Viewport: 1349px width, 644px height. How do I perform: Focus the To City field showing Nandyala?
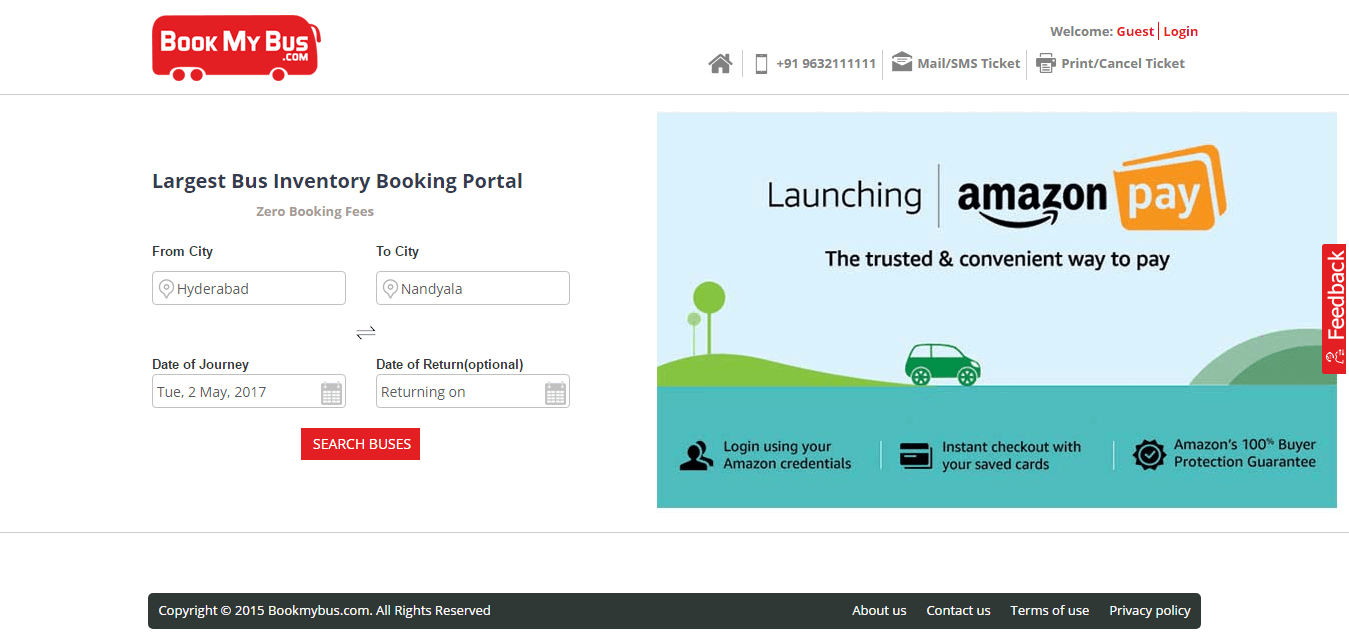coord(473,288)
